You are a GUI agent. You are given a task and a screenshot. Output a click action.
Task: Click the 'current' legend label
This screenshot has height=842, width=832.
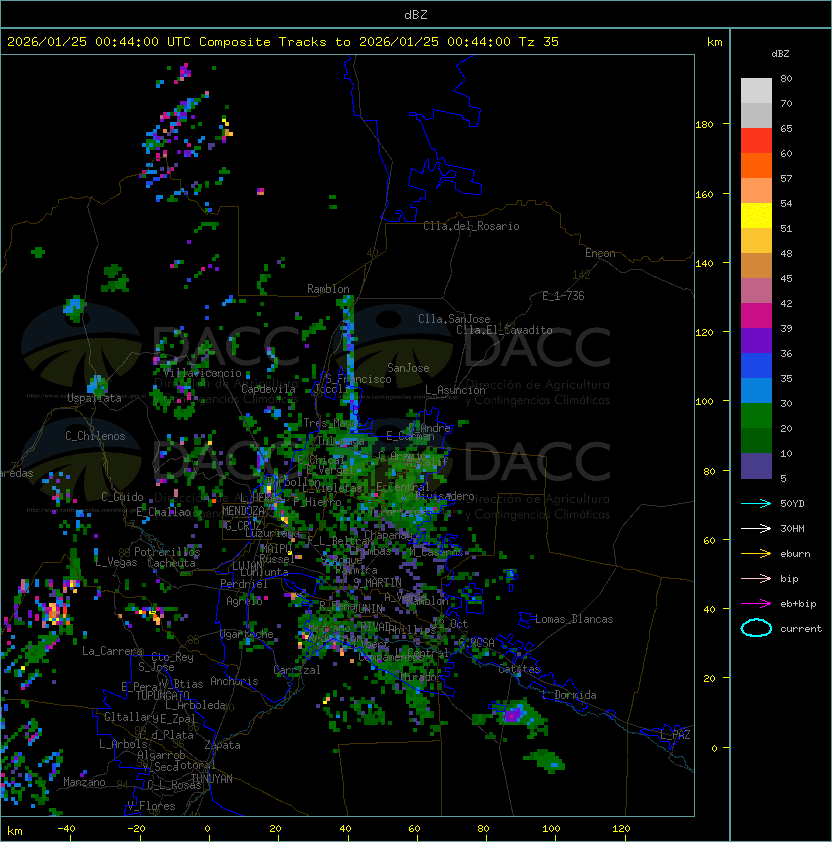click(x=801, y=629)
